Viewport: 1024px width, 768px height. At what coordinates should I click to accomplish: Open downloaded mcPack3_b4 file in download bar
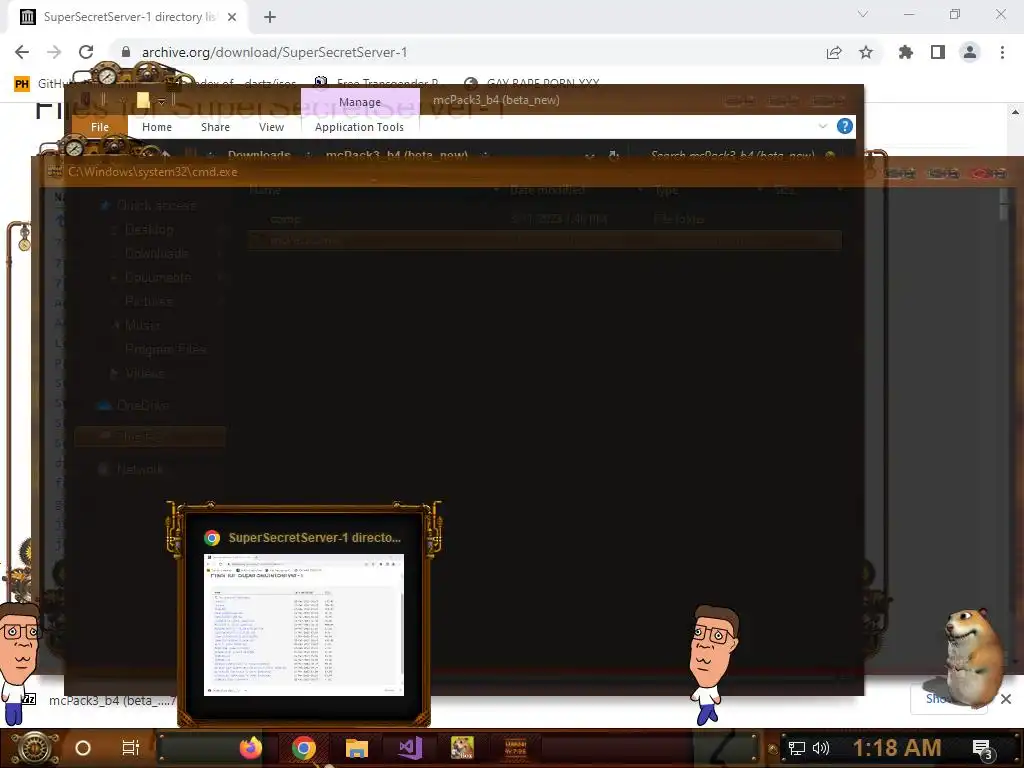pos(98,700)
